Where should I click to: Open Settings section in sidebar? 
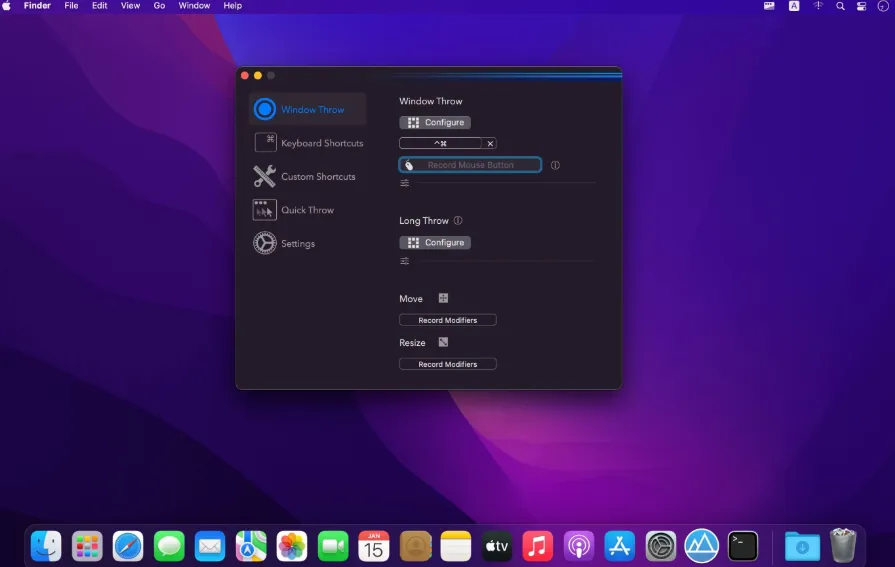(284, 243)
